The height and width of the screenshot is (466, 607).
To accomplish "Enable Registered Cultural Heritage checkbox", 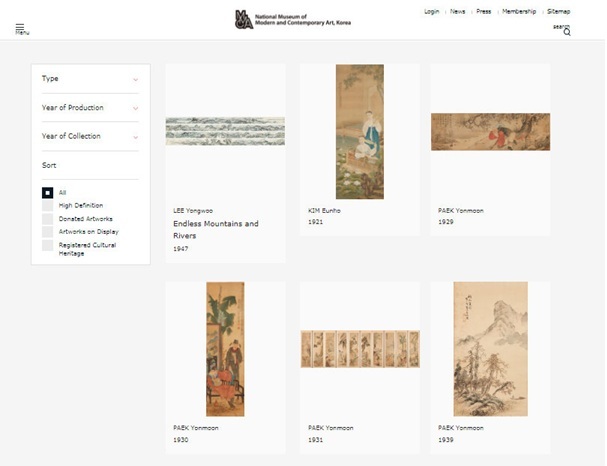I will 48,245.
